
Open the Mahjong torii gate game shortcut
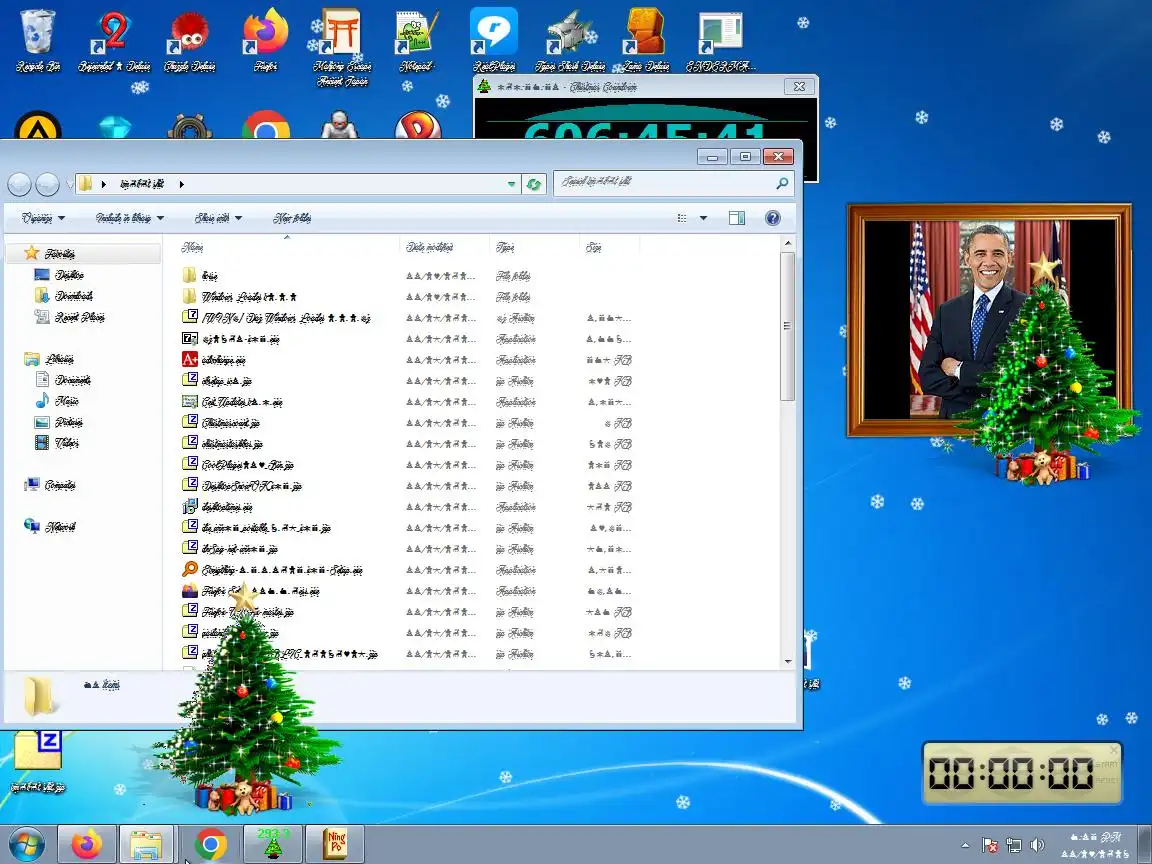coord(342,48)
